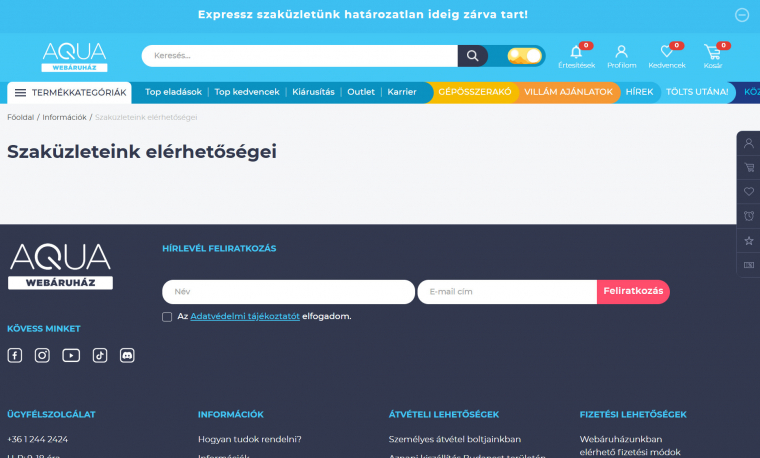The height and width of the screenshot is (458, 760).
Task: Open the TikTok social icon
Action: (100, 355)
